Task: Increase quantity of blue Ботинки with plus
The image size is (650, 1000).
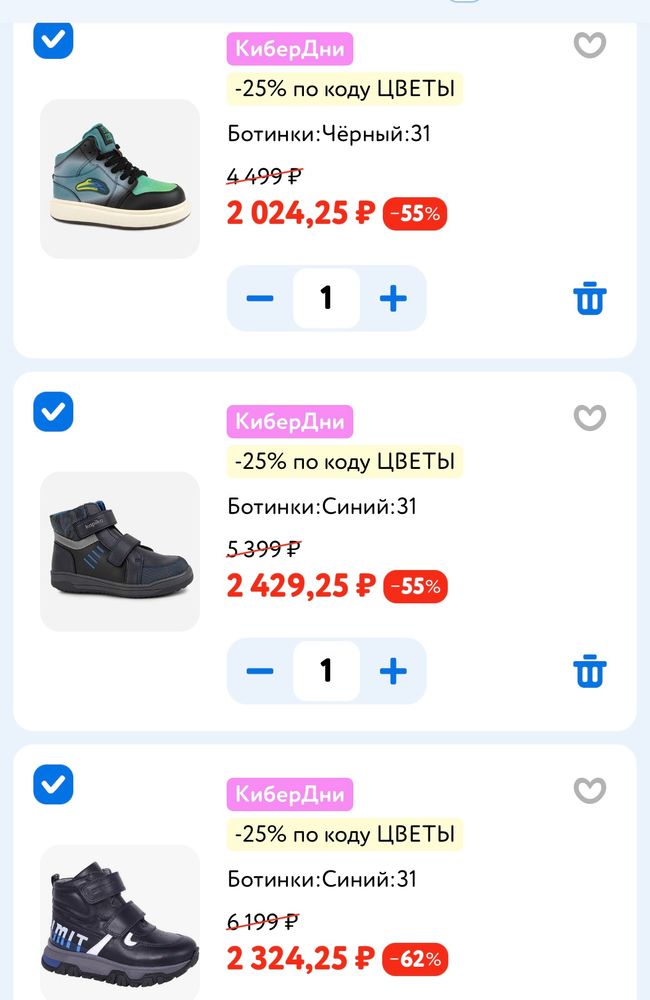Action: tap(394, 671)
